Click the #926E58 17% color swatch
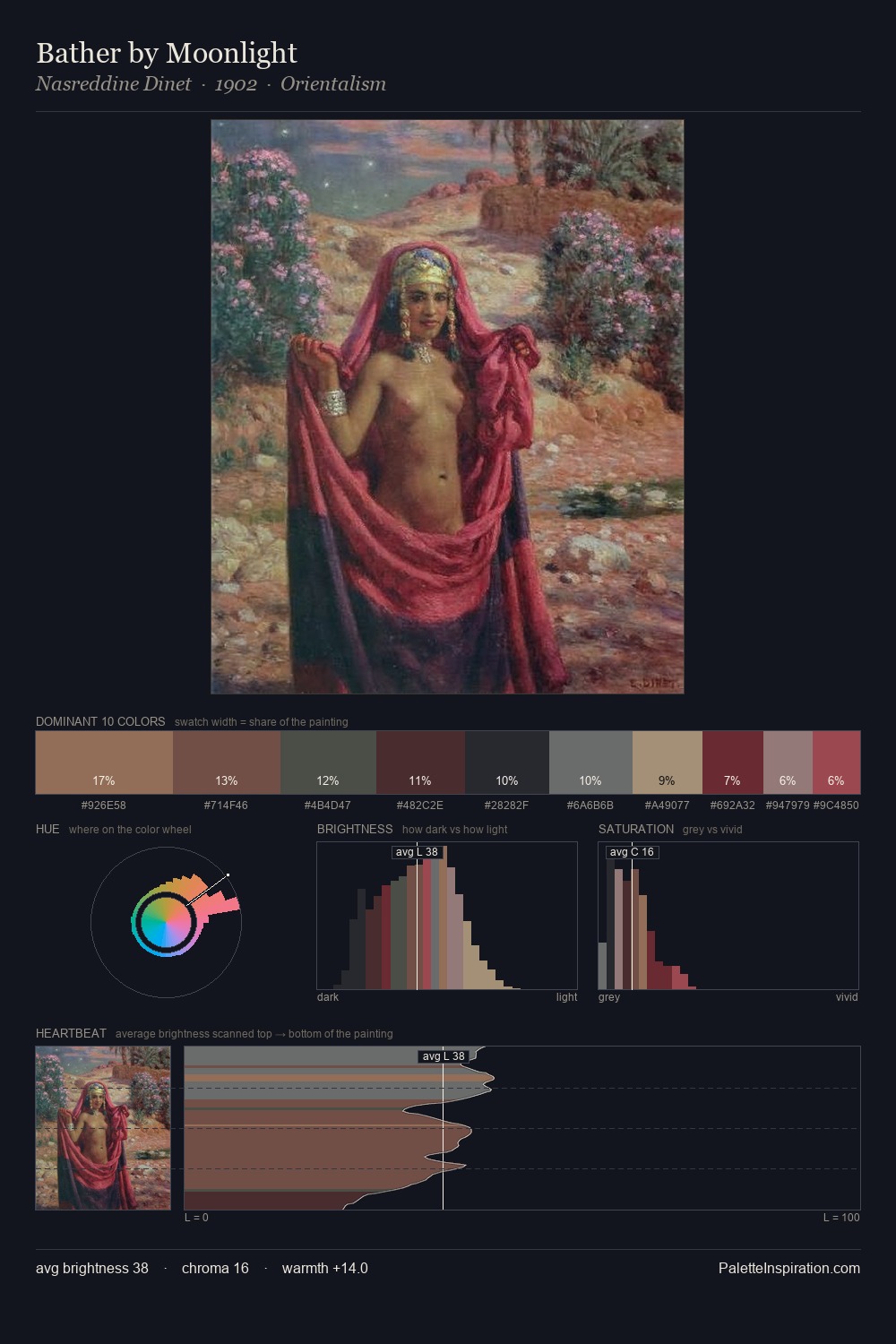Screen dimensions: 896x1344 pos(104,762)
